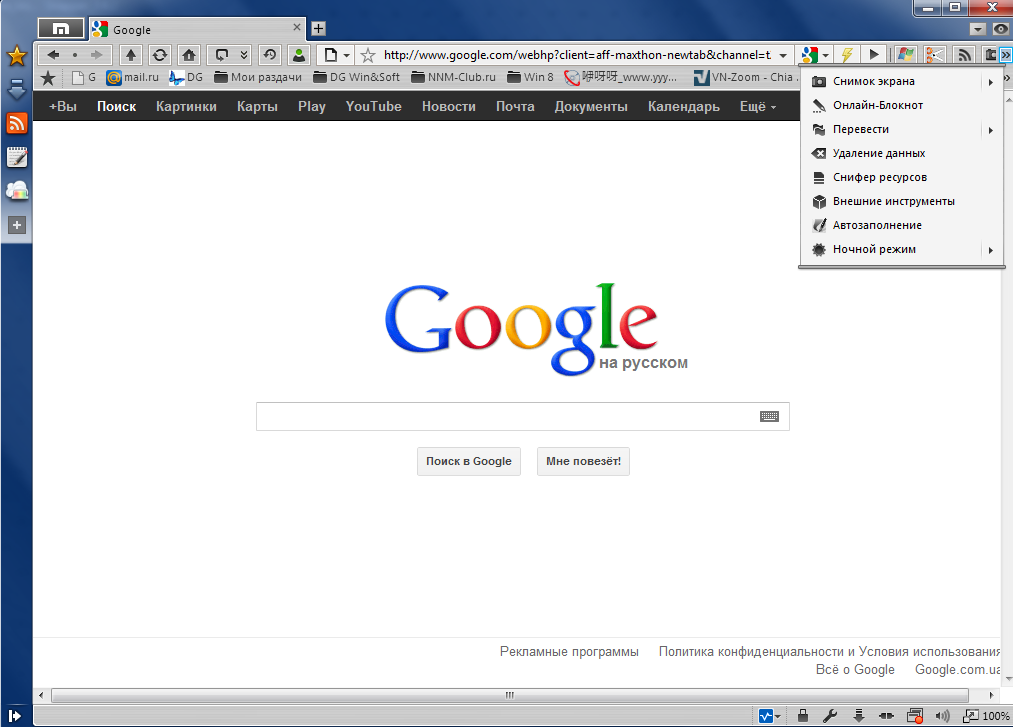Click the wrench icon in status bar
This screenshot has height=727, width=1013.
click(829, 716)
